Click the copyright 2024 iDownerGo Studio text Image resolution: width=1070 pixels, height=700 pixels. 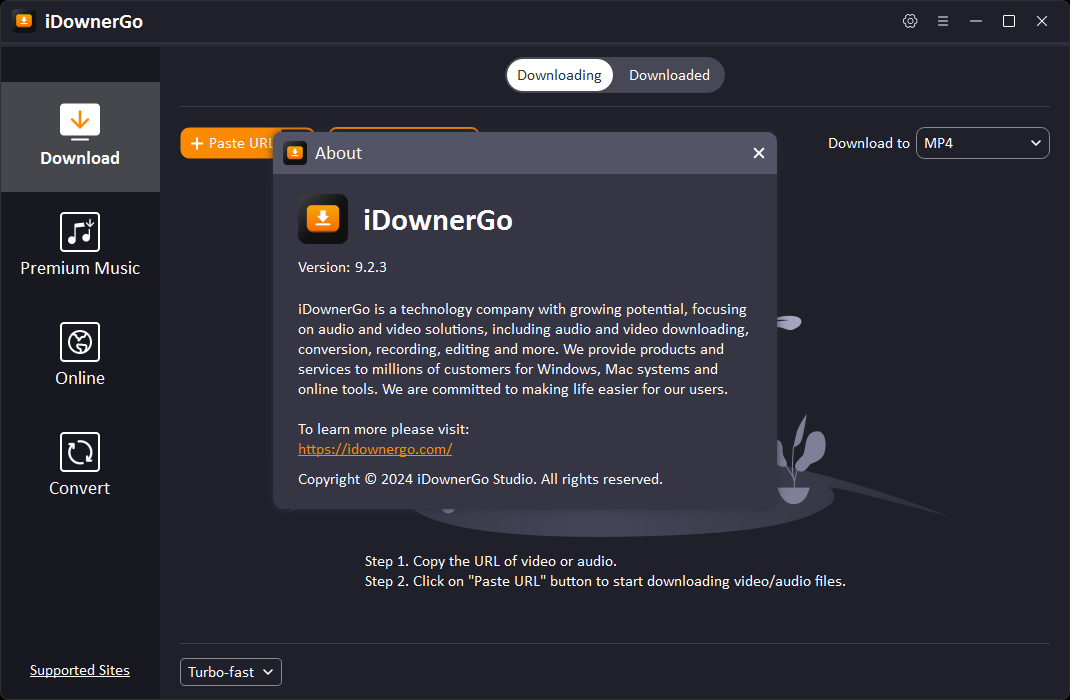point(480,479)
